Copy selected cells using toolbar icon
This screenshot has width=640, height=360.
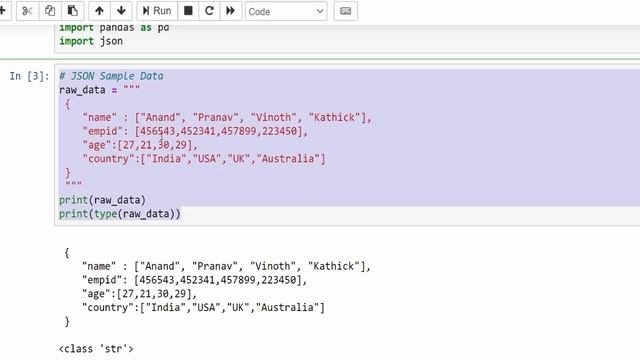(50, 11)
